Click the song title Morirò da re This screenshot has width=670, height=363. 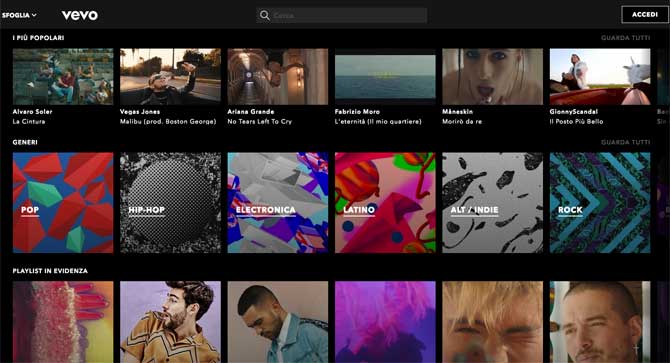pyautogui.click(x=462, y=121)
